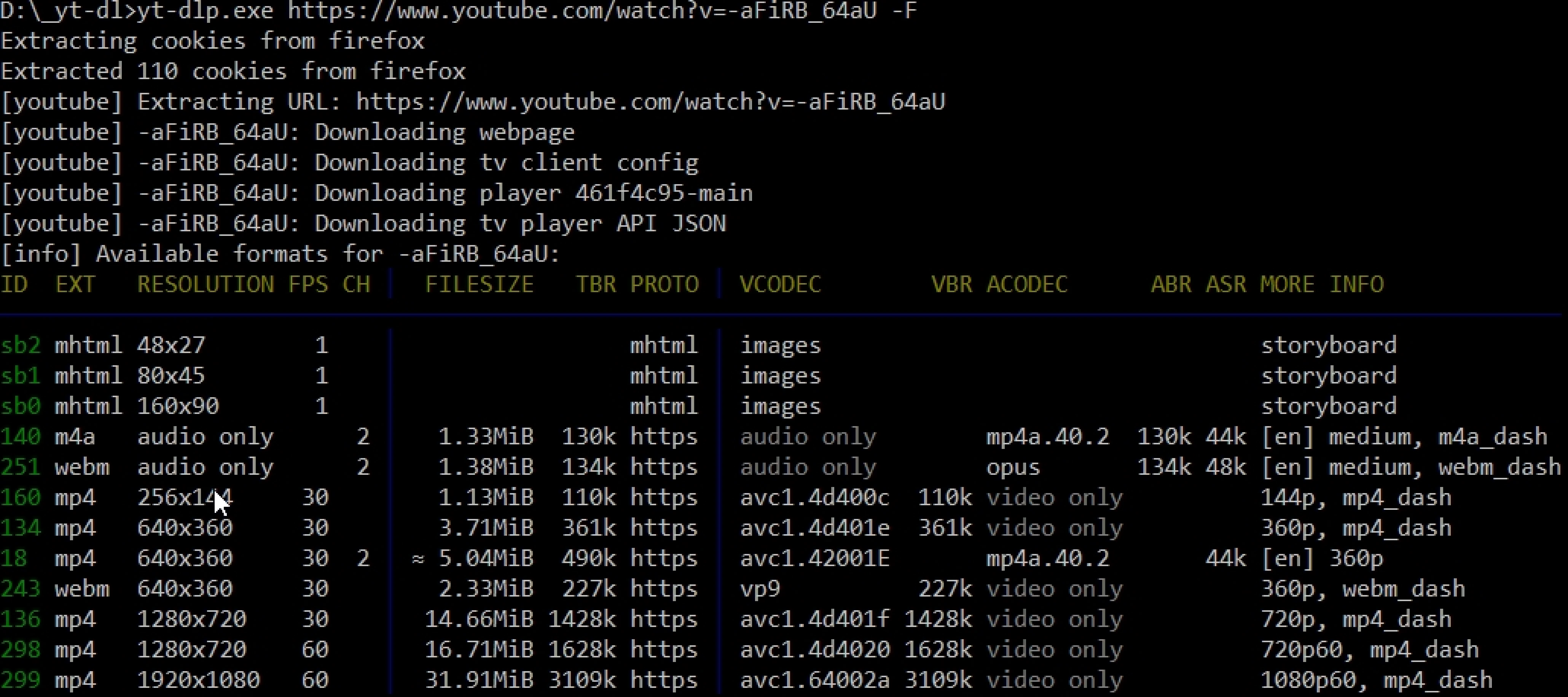Click format ID 251 for webm audio
The width and height of the screenshot is (1568, 697).
[20, 467]
